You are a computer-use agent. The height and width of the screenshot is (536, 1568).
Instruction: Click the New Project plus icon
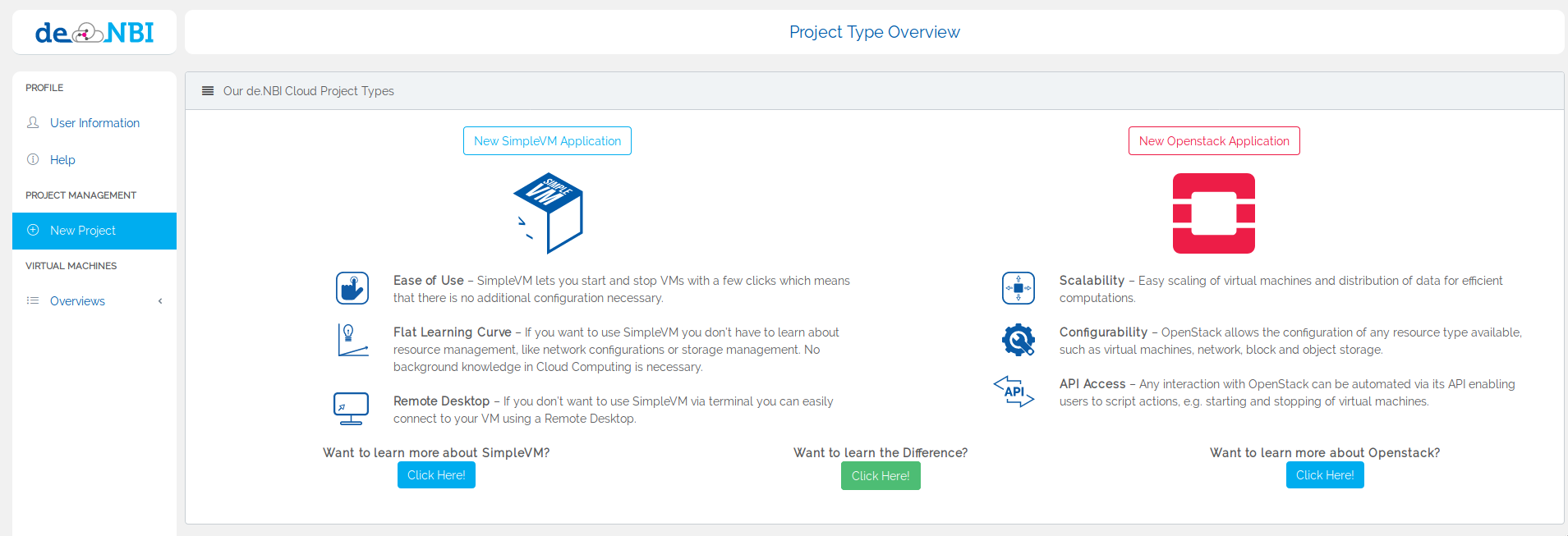33,230
